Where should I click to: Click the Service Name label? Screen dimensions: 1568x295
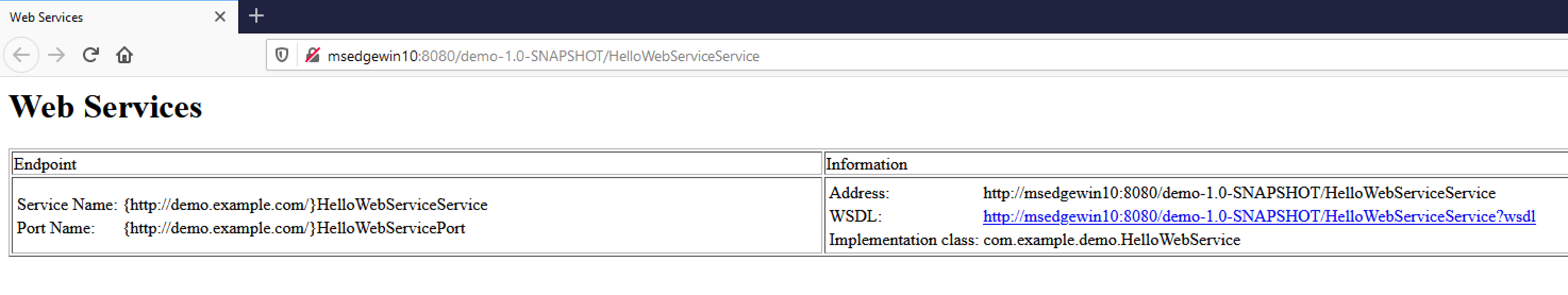67,205
